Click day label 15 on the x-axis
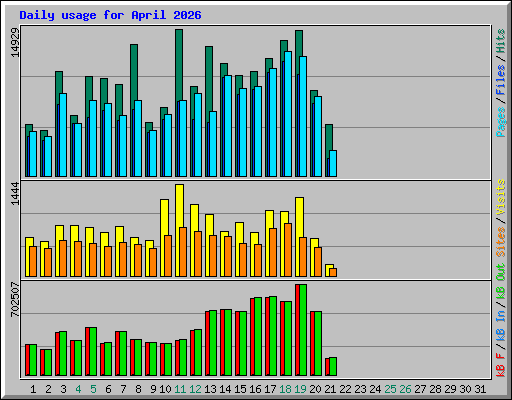512x400 pixels. pos(240,389)
